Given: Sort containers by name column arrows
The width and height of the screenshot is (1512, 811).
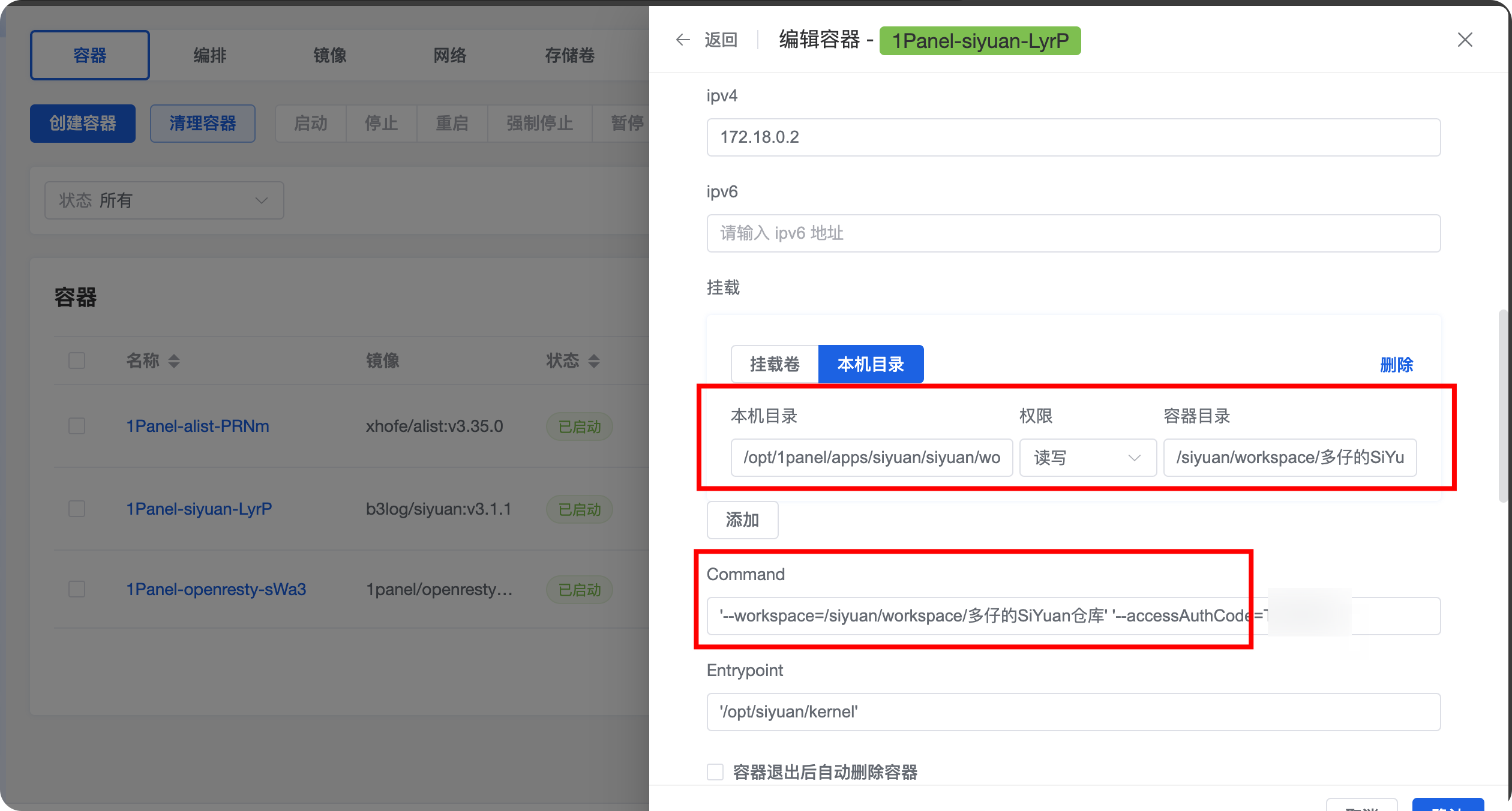Looking at the screenshot, I should coord(174,361).
